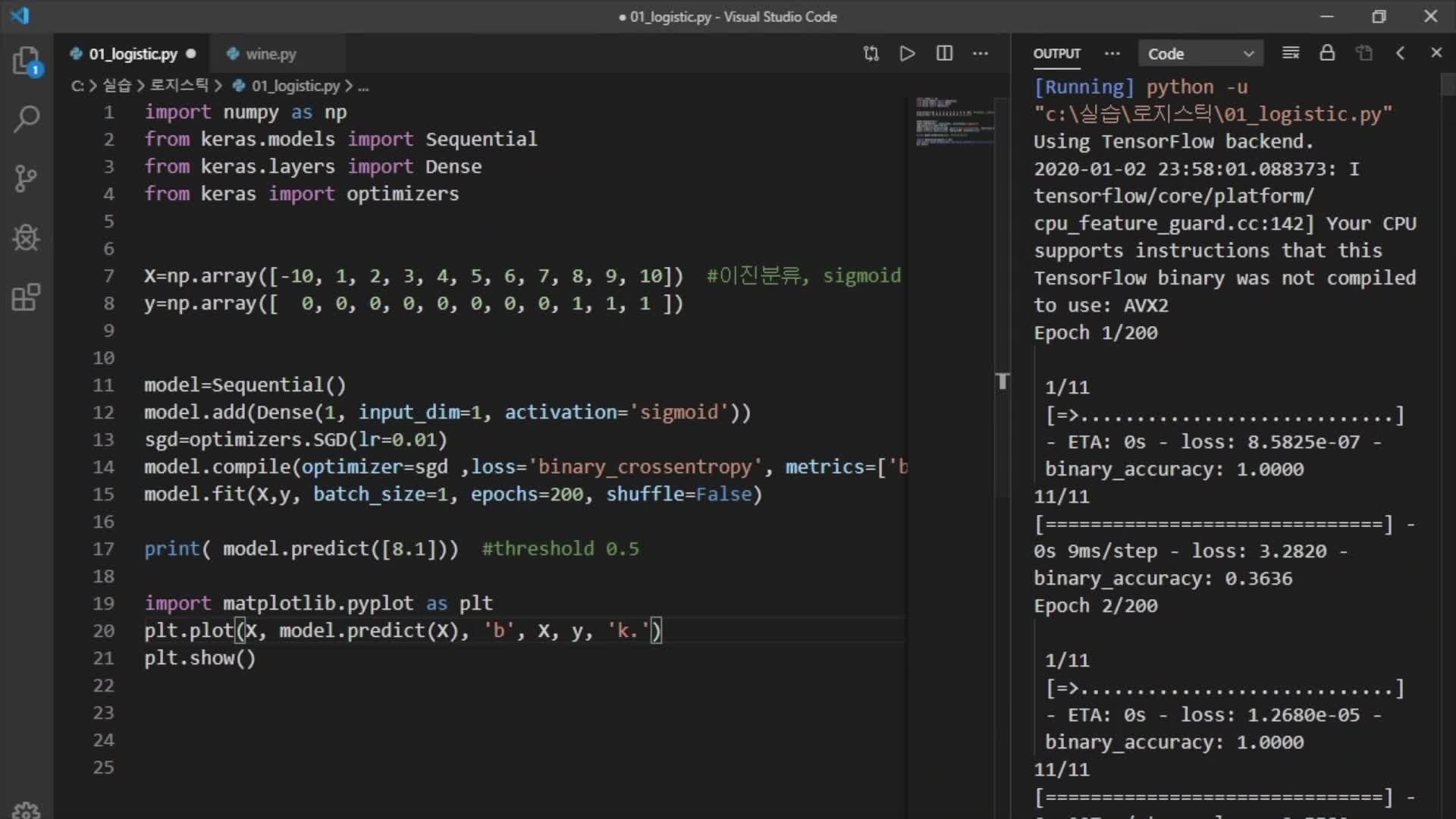The image size is (1456, 819).
Task: Click 'plt.show()' on line 21
Action: click(200, 658)
